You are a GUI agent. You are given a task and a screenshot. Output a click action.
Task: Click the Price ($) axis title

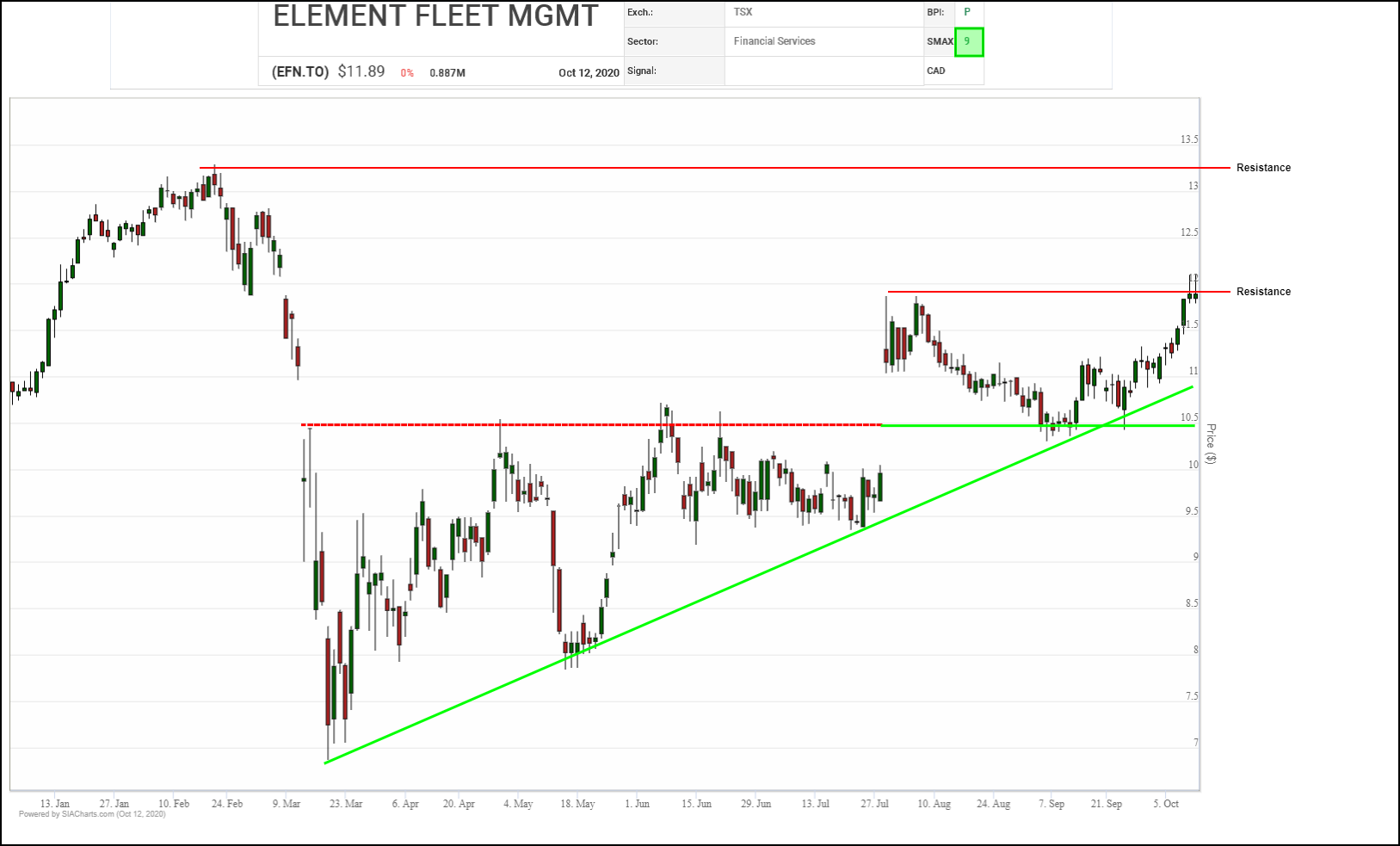pos(1211,444)
